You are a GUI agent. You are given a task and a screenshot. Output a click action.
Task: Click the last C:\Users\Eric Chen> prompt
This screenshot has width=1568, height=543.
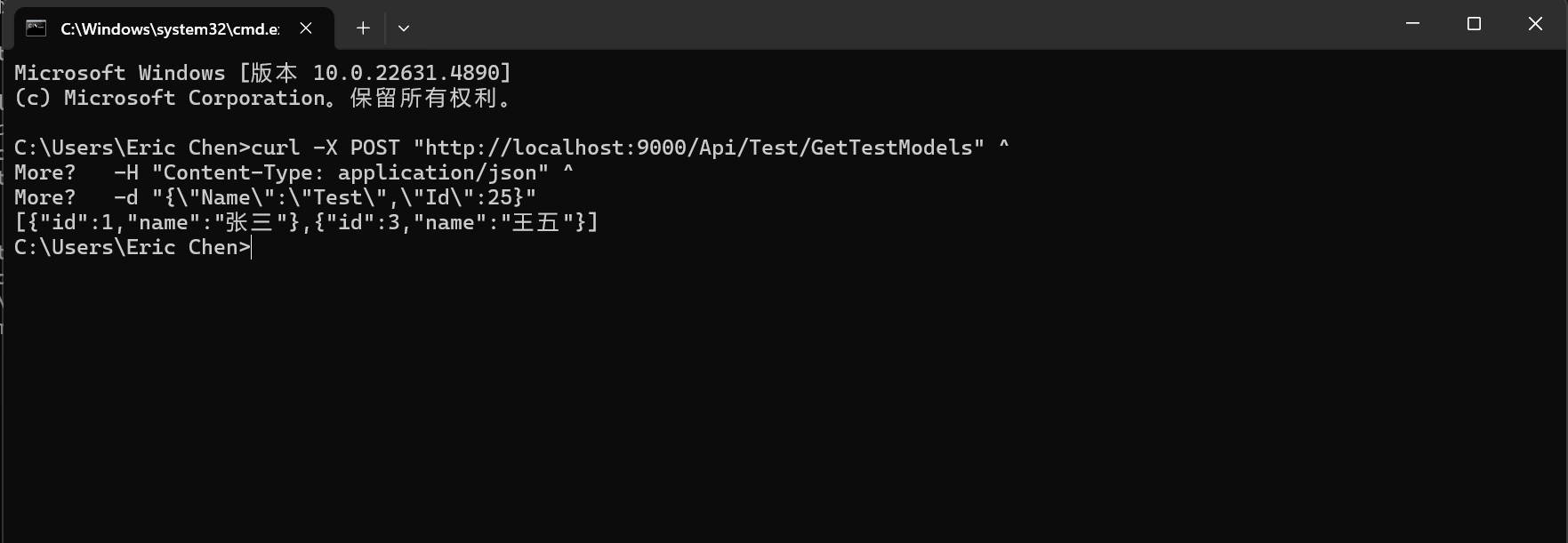point(132,247)
